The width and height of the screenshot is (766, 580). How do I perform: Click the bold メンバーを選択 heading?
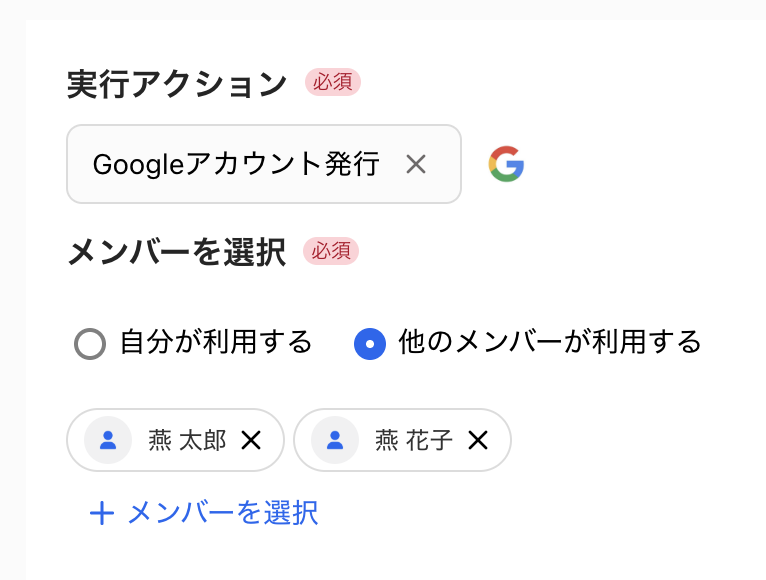click(177, 252)
